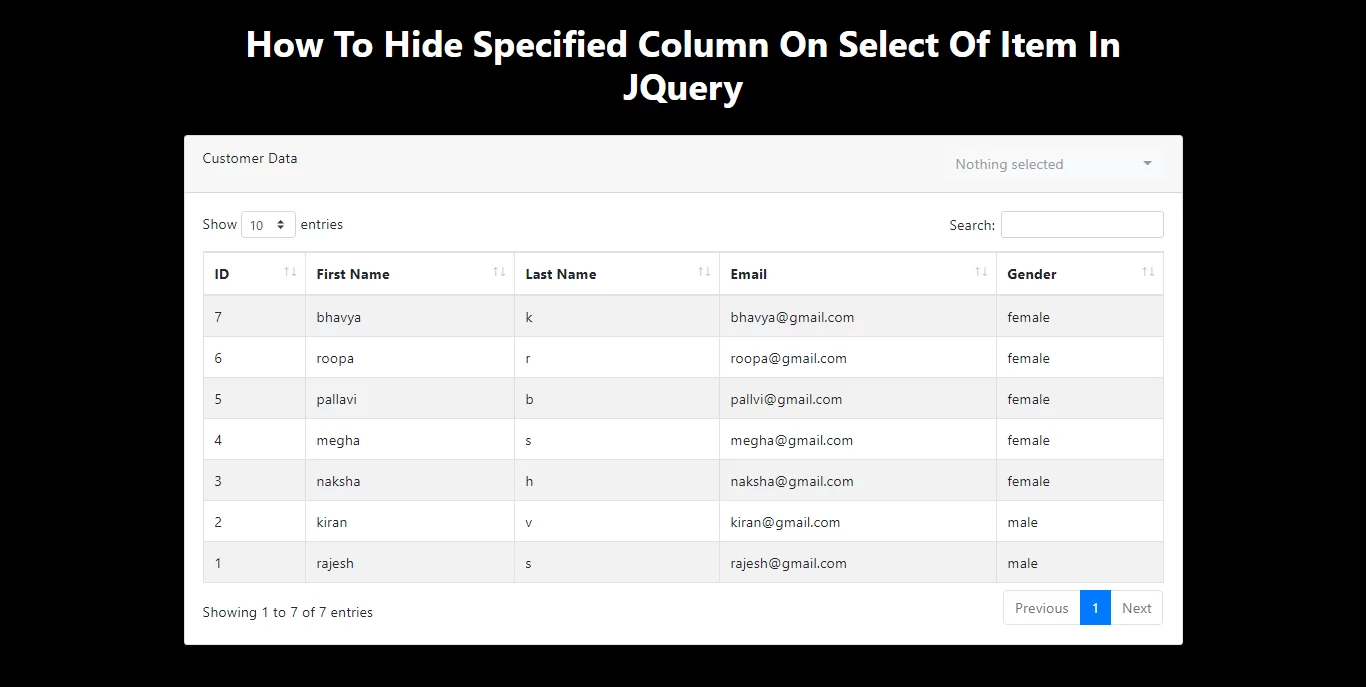Click the First Name column header label
This screenshot has width=1366, height=687.
pyautogui.click(x=353, y=274)
